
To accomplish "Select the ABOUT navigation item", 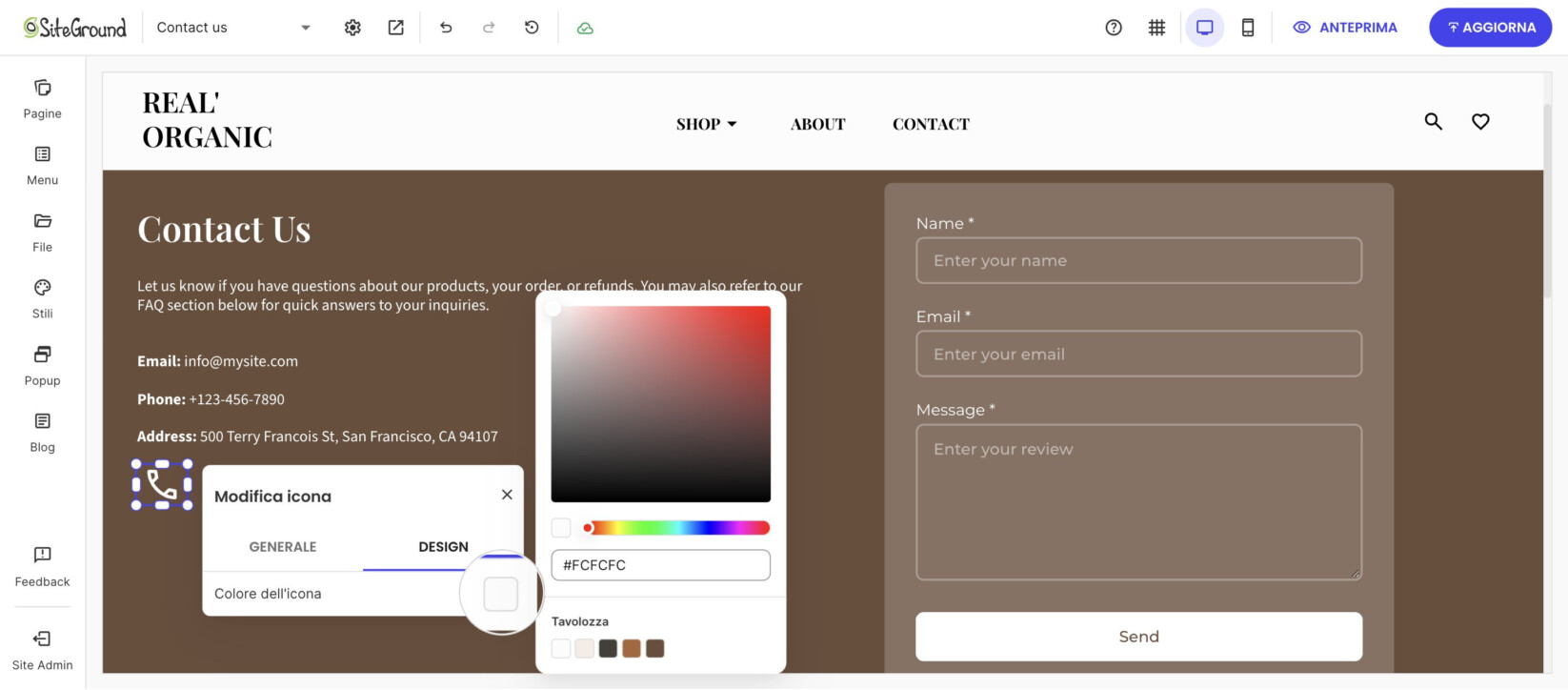I will tap(818, 124).
